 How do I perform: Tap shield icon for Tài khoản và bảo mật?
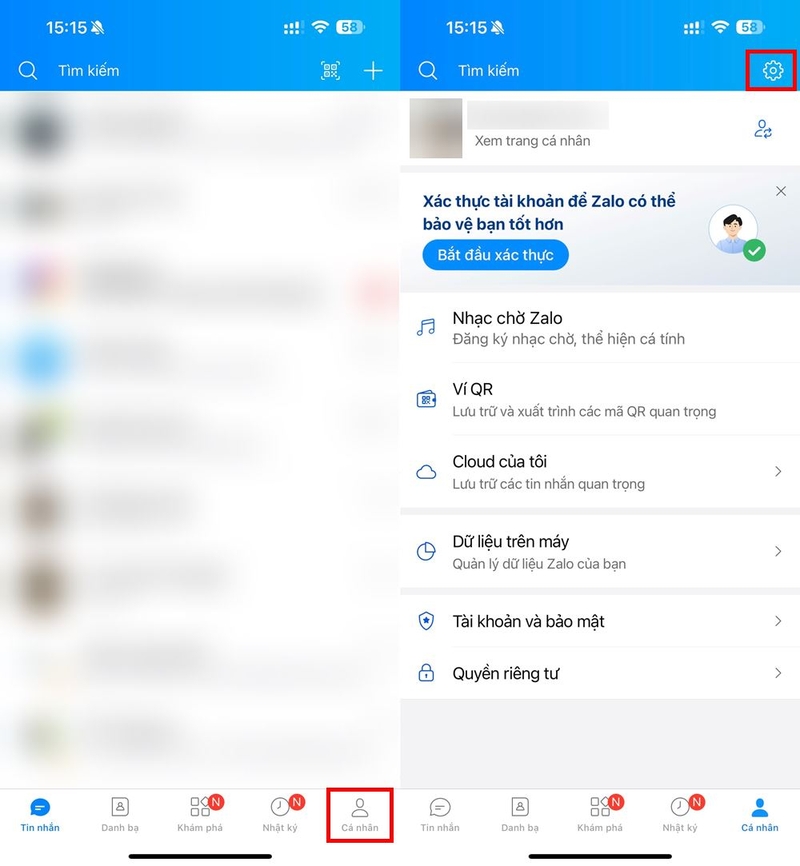(x=426, y=621)
